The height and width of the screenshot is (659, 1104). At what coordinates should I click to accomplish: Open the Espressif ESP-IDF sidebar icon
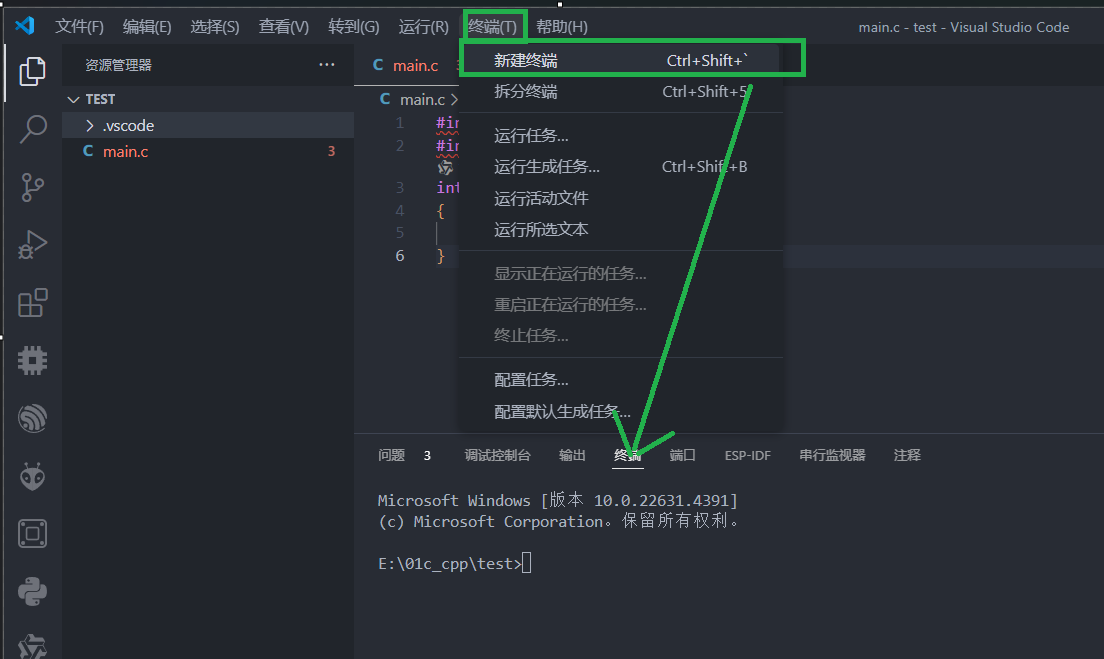click(32, 419)
